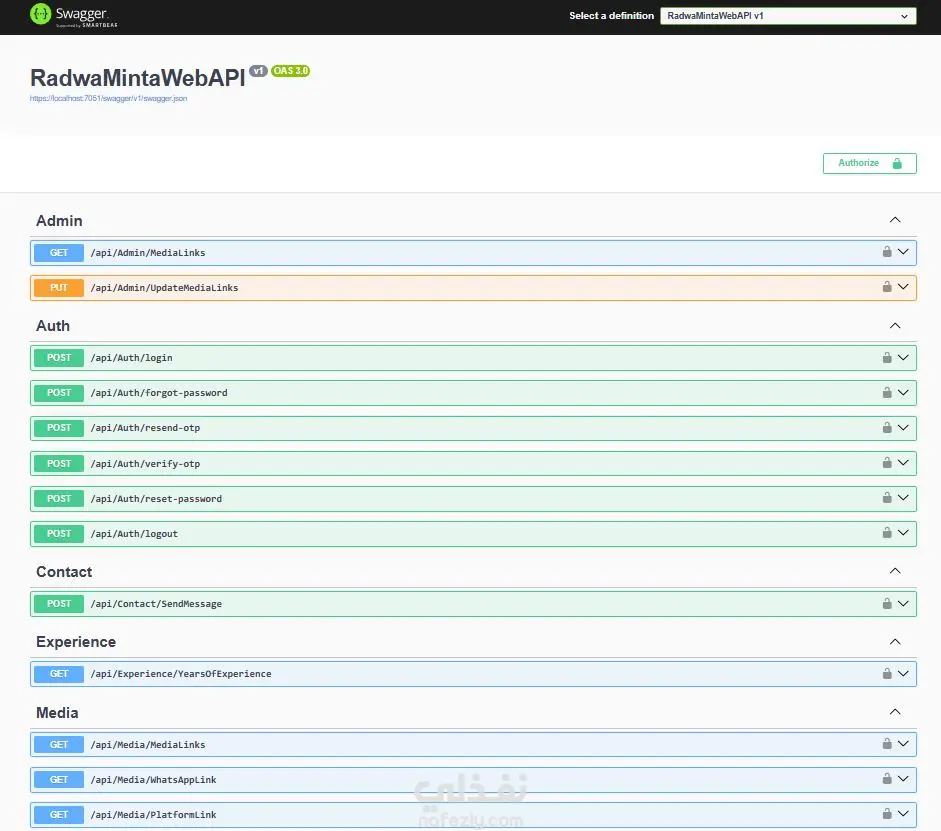Click GET badge of /api/Admin/MediaLinks

(x=59, y=253)
